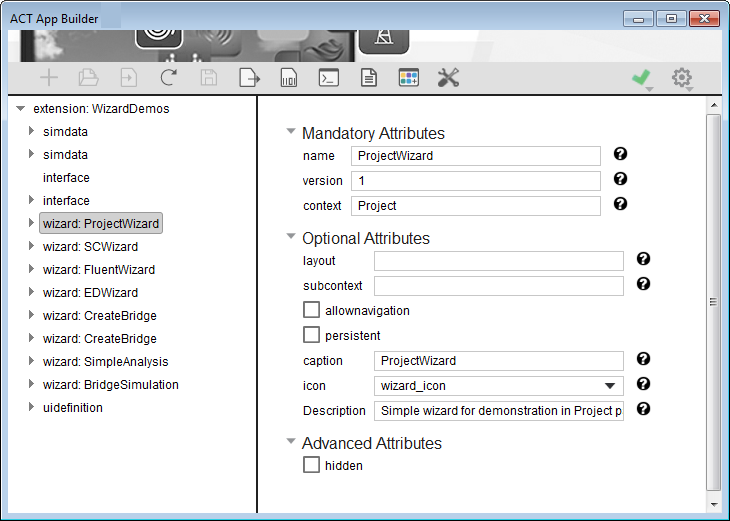Collapse the Mandatory Attributes section
This screenshot has height=521, width=730.
291,132
